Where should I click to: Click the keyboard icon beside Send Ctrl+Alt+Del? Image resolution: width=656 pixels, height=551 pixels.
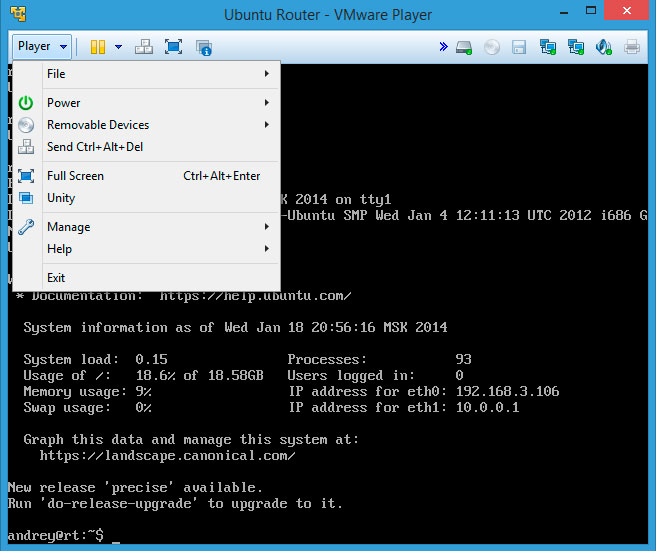point(26,147)
